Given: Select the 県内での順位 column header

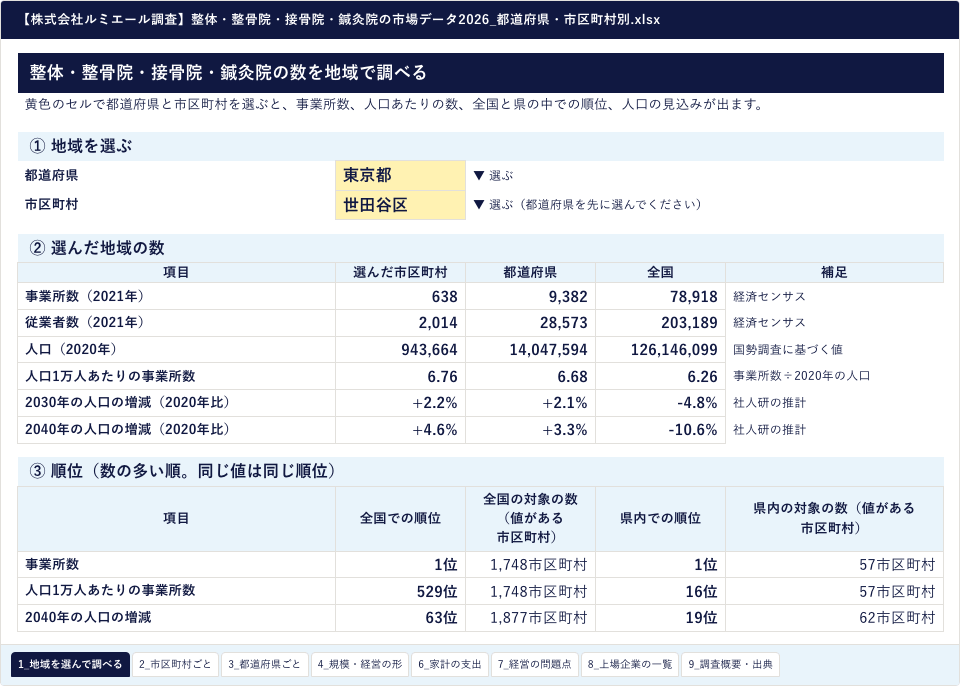Looking at the screenshot, I should (661, 519).
